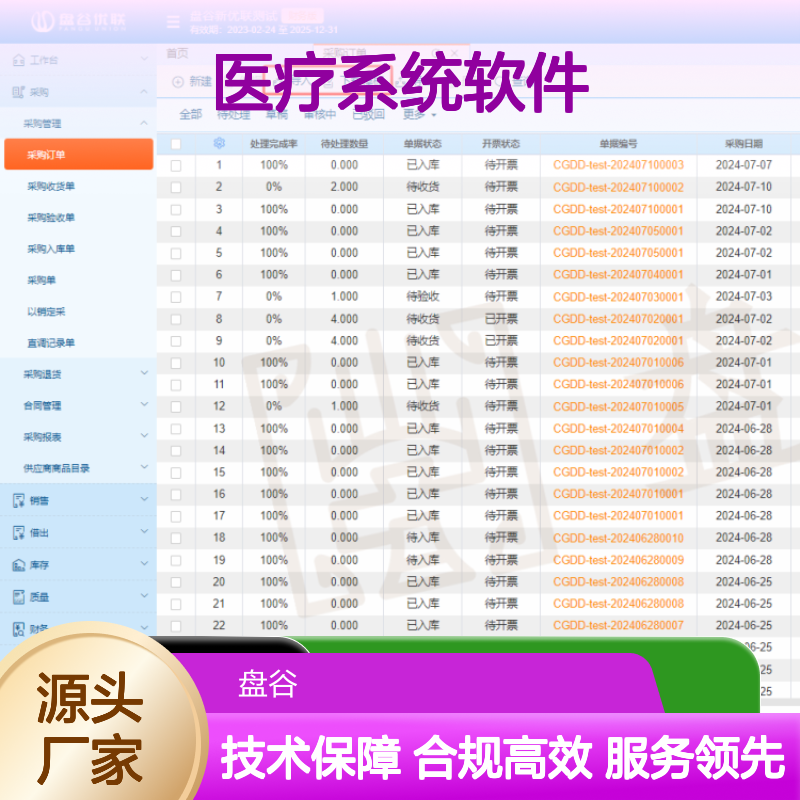This screenshot has height=800, width=800.
Task: Click the 2024-07-07 date cell
Action: [743, 165]
